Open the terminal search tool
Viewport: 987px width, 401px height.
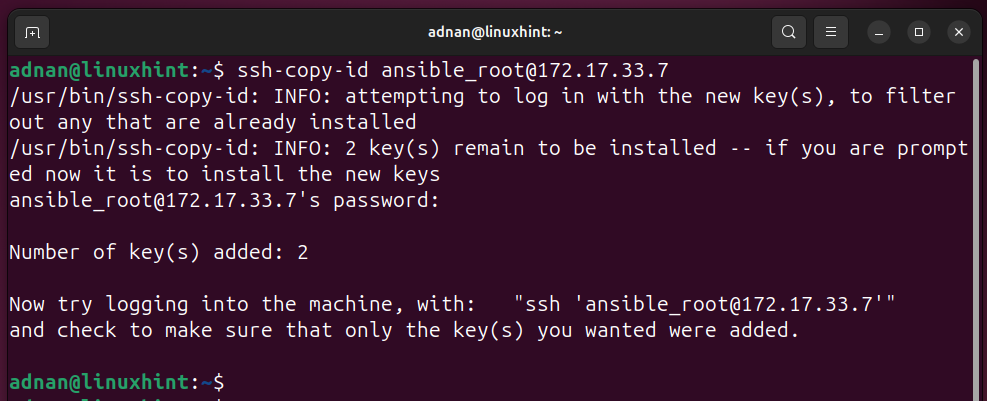[x=789, y=32]
